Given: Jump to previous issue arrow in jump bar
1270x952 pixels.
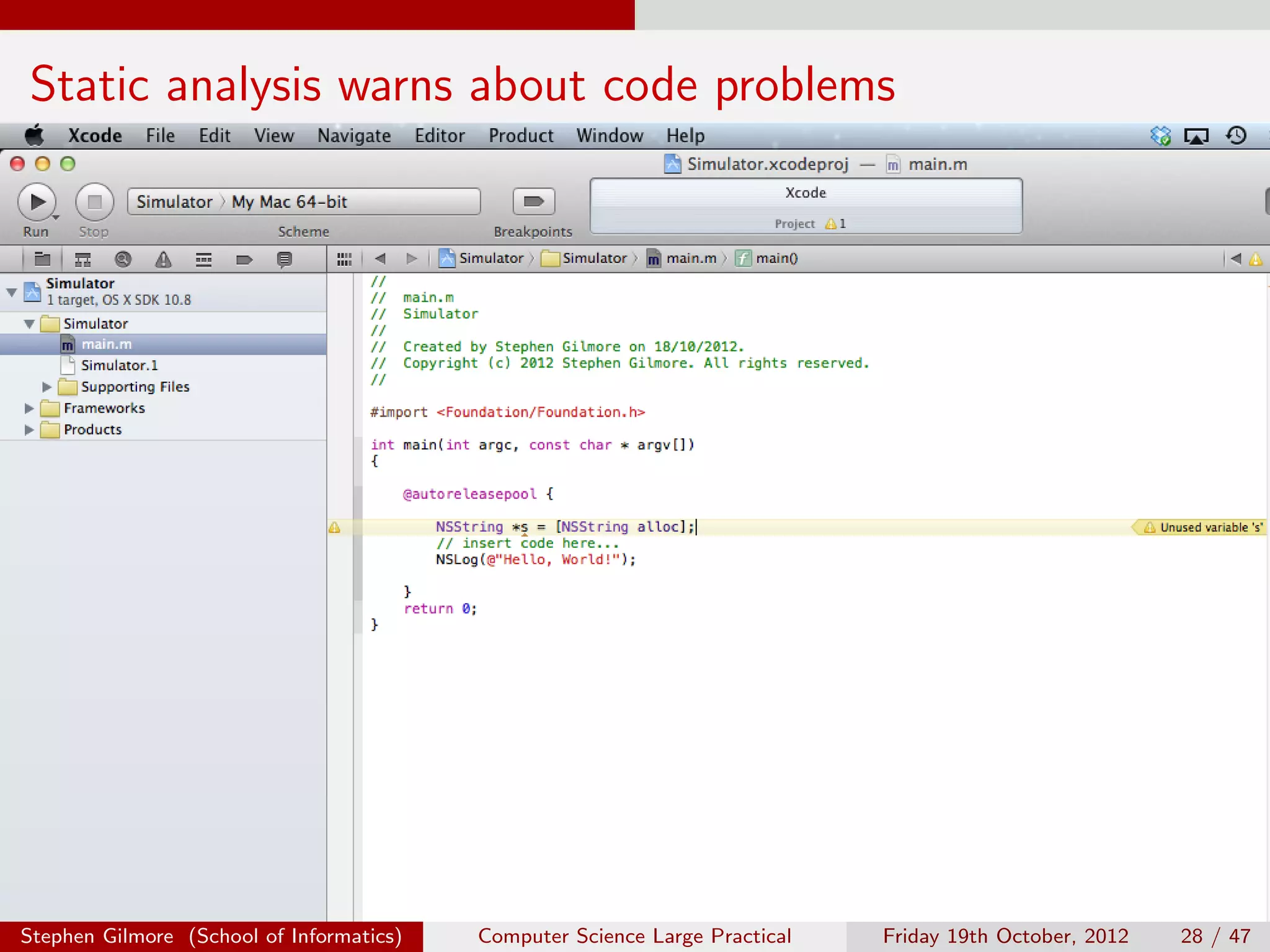Looking at the screenshot, I should [1236, 258].
